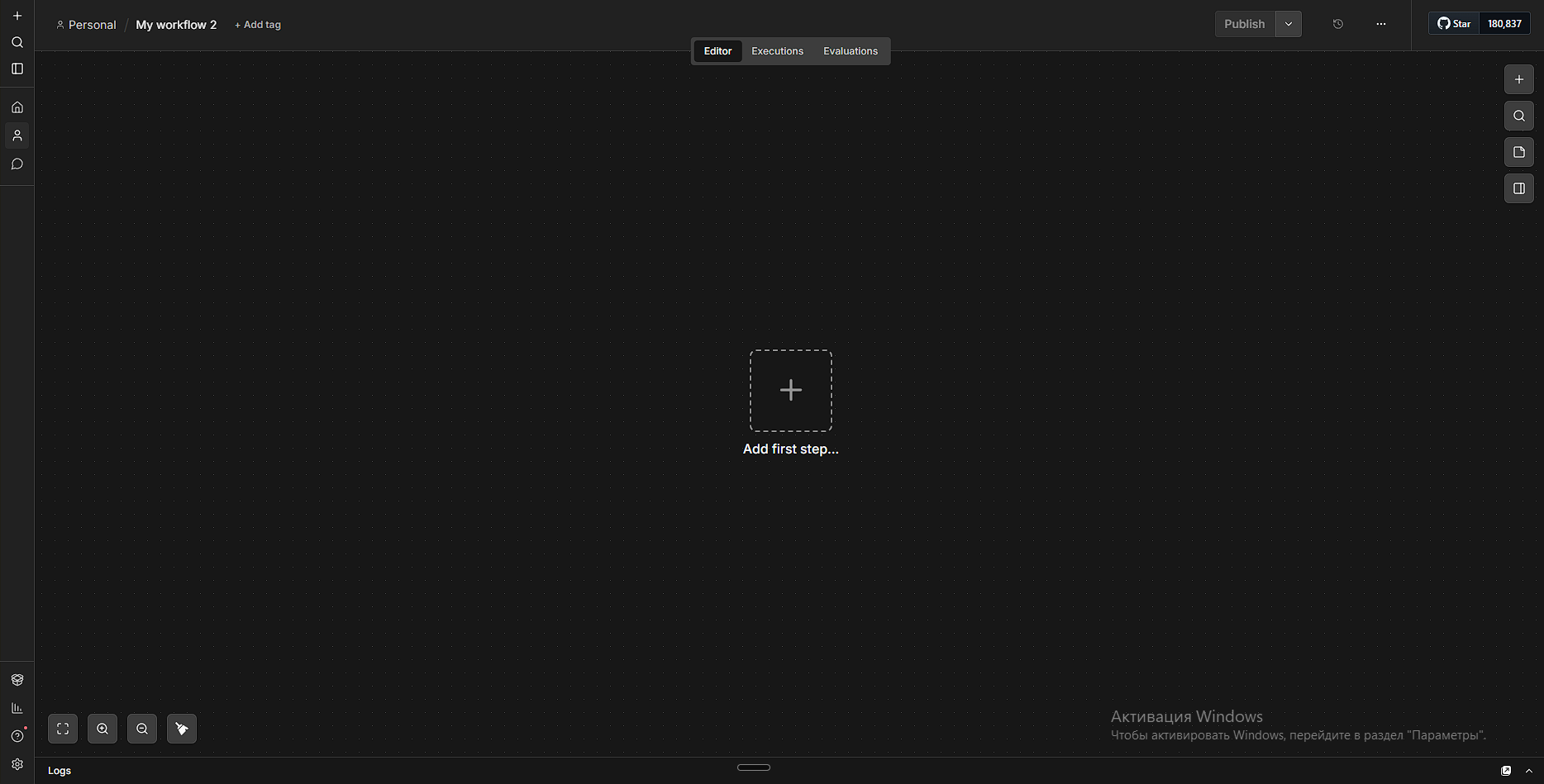Click the Add first step placeholder
This screenshot has height=784, width=1544.
point(790,391)
